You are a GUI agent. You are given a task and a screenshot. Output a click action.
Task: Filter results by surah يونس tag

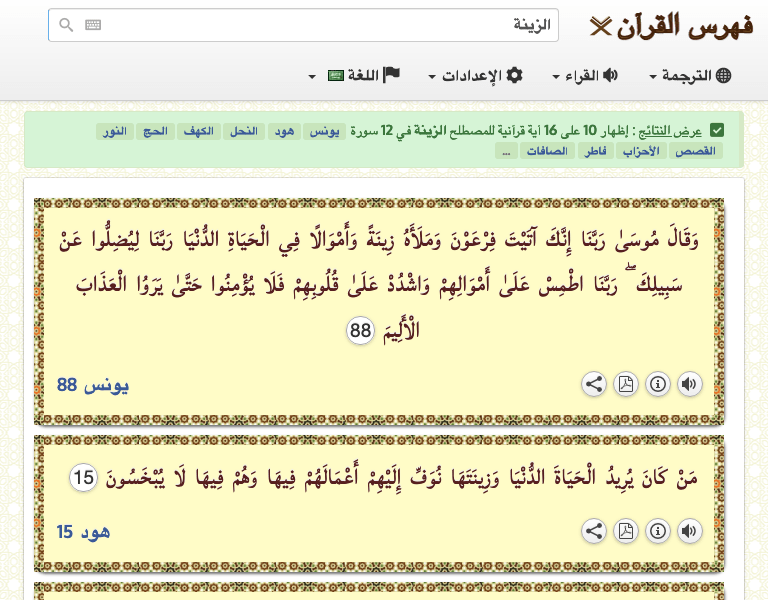tap(323, 132)
